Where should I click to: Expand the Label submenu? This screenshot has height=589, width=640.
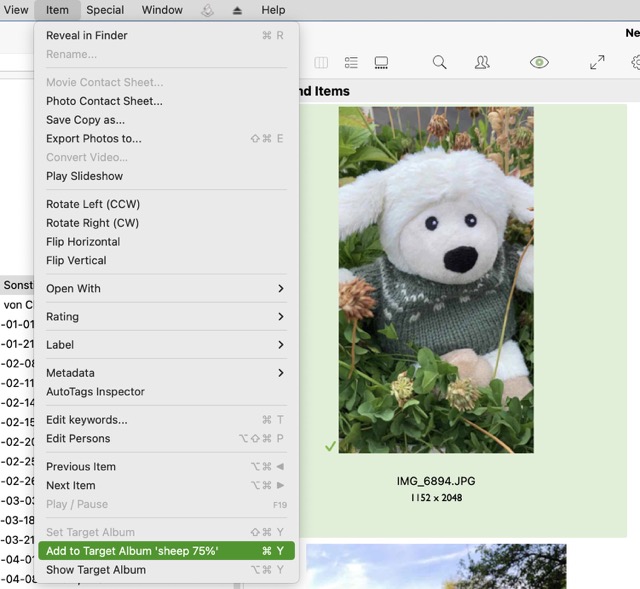166,344
